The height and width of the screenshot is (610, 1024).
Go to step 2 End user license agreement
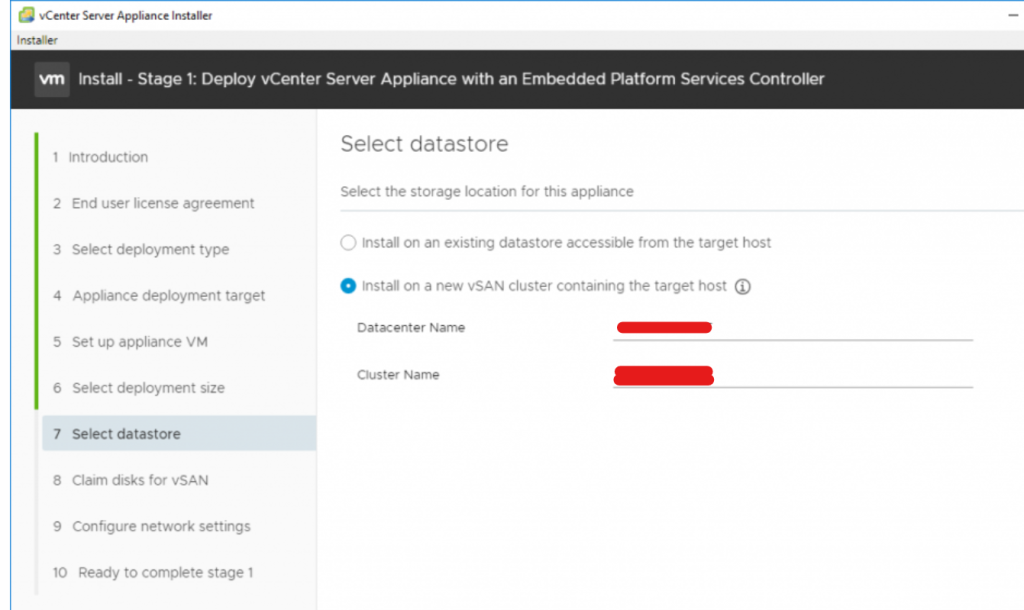click(x=153, y=204)
